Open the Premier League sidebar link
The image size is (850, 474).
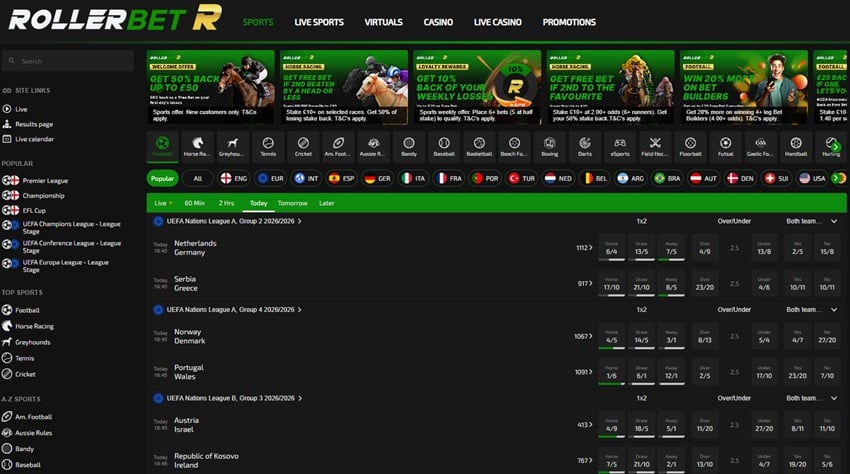pos(35,181)
